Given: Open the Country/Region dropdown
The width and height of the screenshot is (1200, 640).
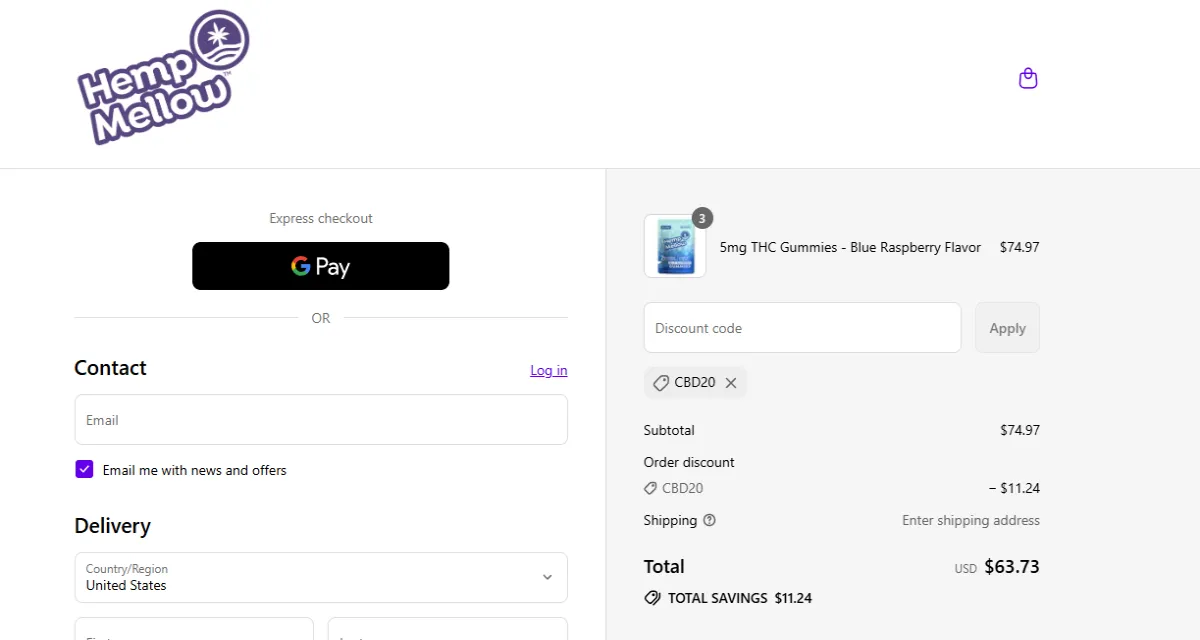Looking at the screenshot, I should click(x=320, y=577).
